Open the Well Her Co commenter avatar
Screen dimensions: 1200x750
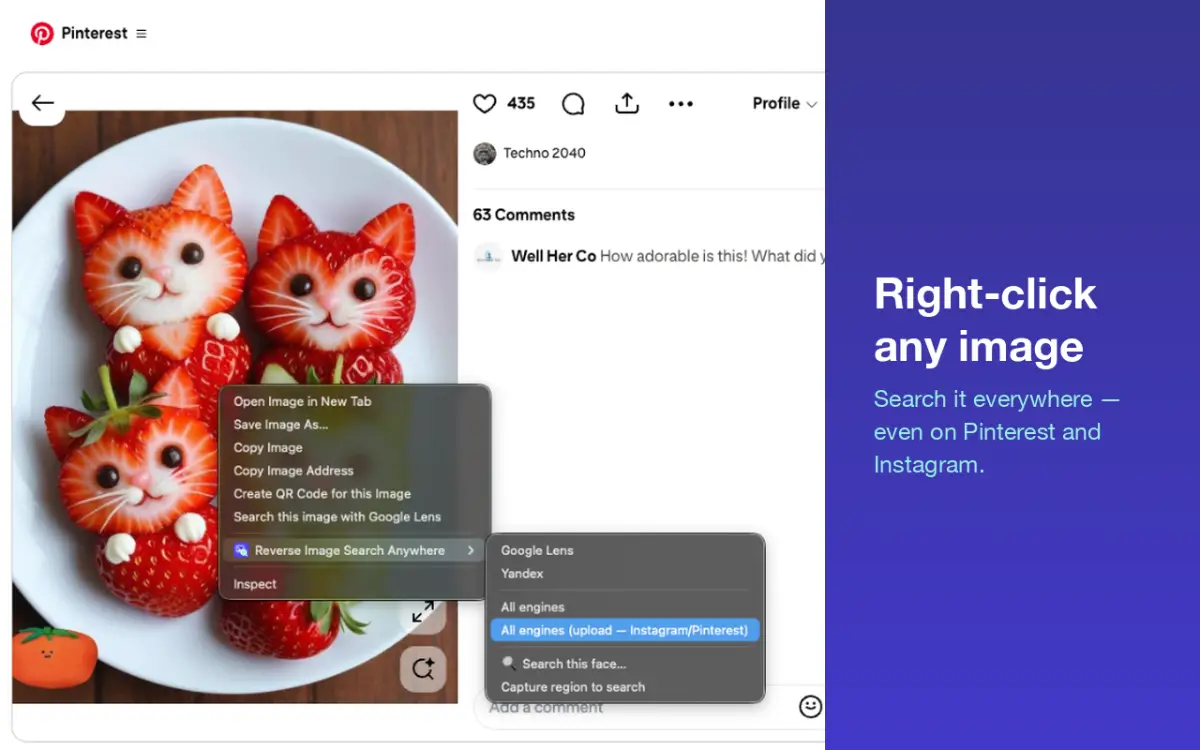coord(489,257)
